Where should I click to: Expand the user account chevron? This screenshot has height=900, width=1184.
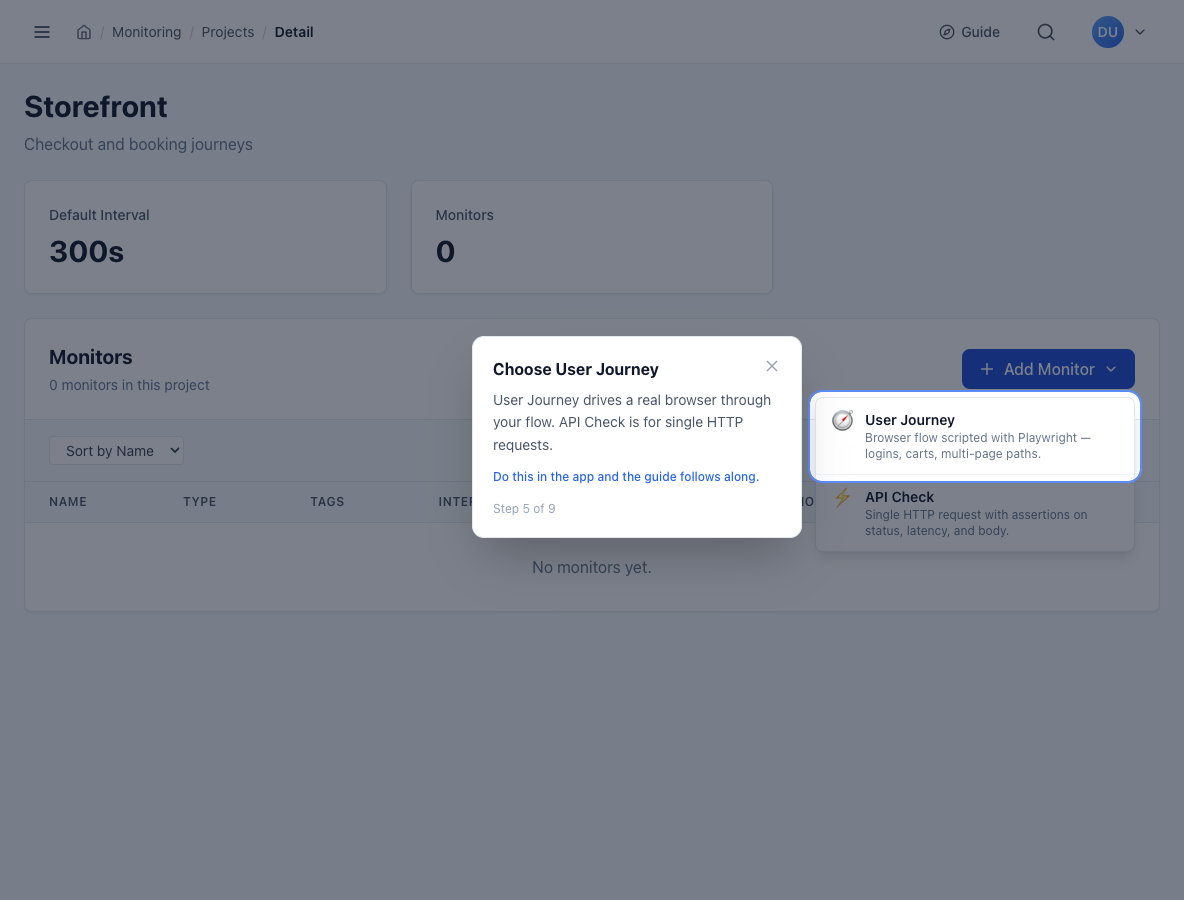pos(1140,32)
